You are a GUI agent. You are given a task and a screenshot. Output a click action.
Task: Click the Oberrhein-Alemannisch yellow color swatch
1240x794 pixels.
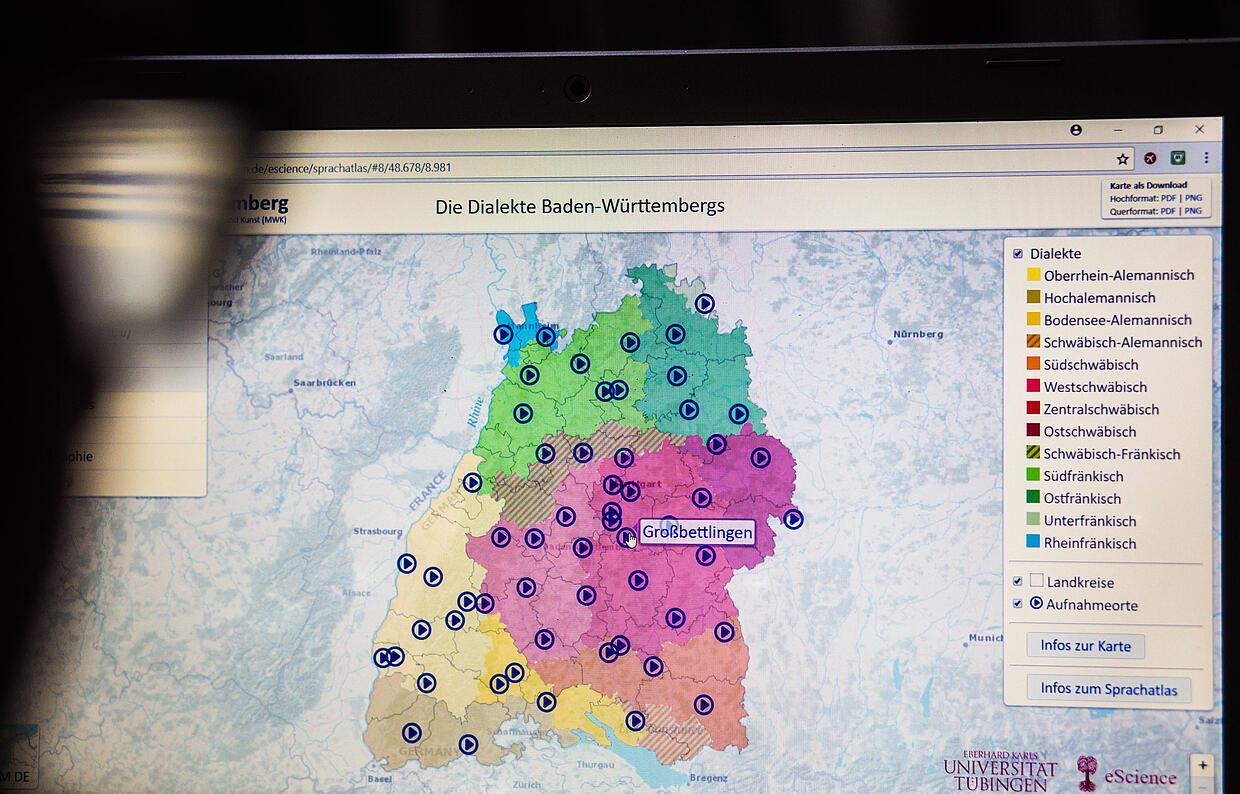tap(1034, 275)
